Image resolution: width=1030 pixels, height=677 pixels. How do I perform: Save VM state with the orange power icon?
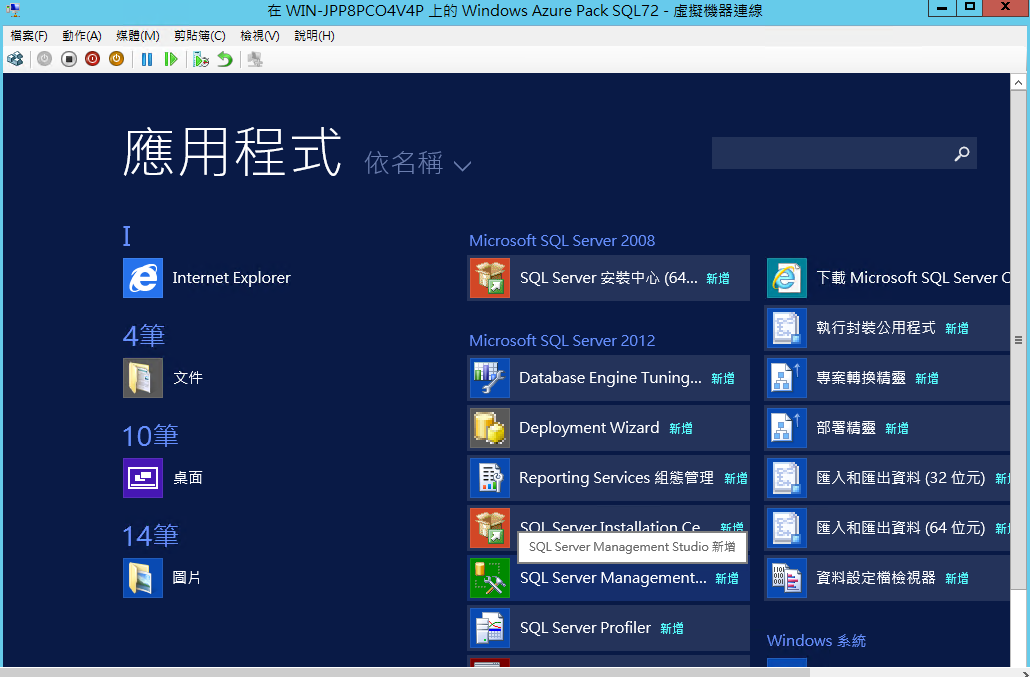(116, 59)
